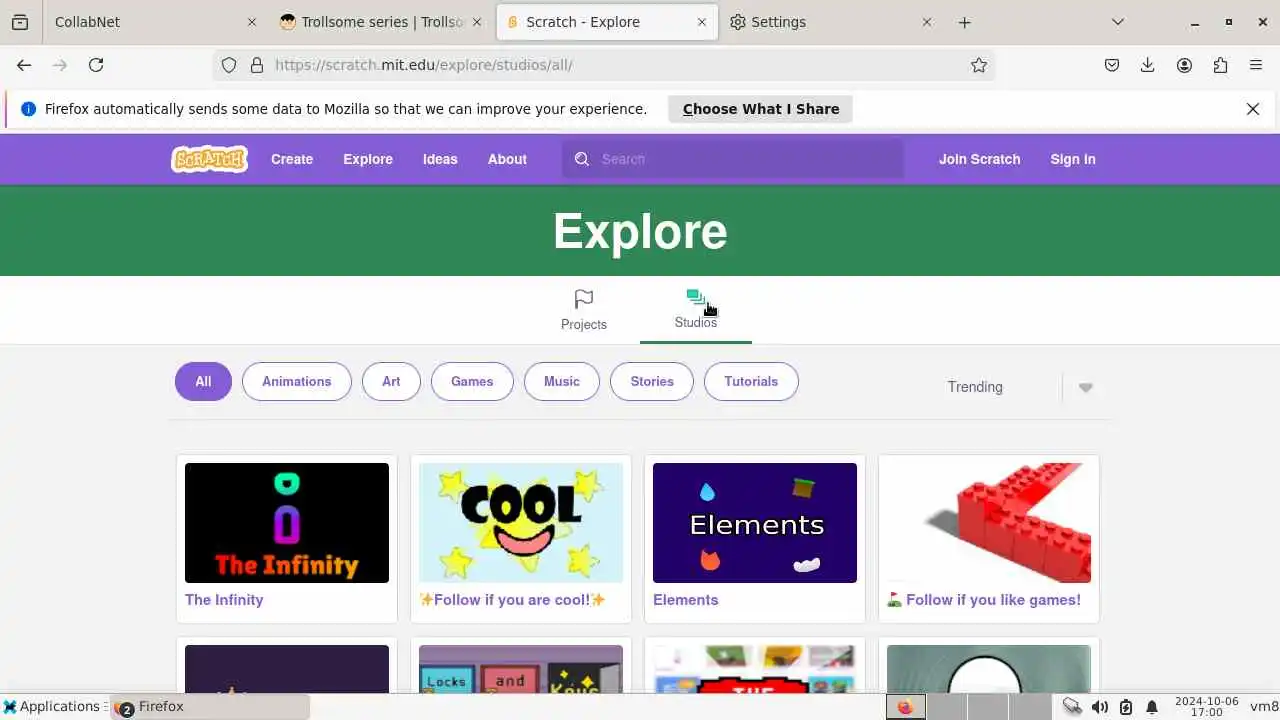
Task: Close the Trollsome series tab
Action: pyautogui.click(x=477, y=22)
